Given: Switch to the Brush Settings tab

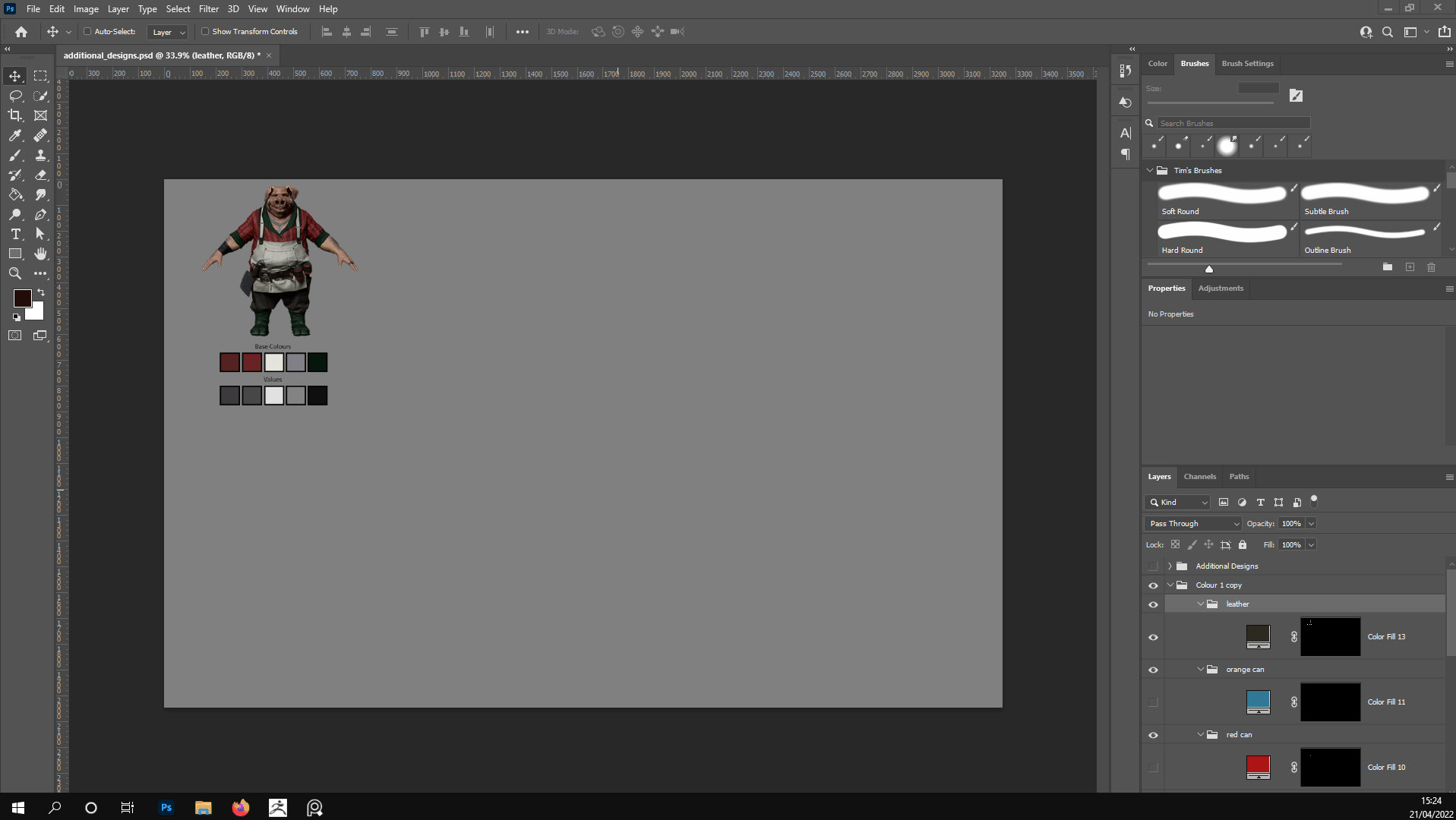Looking at the screenshot, I should click(1247, 64).
